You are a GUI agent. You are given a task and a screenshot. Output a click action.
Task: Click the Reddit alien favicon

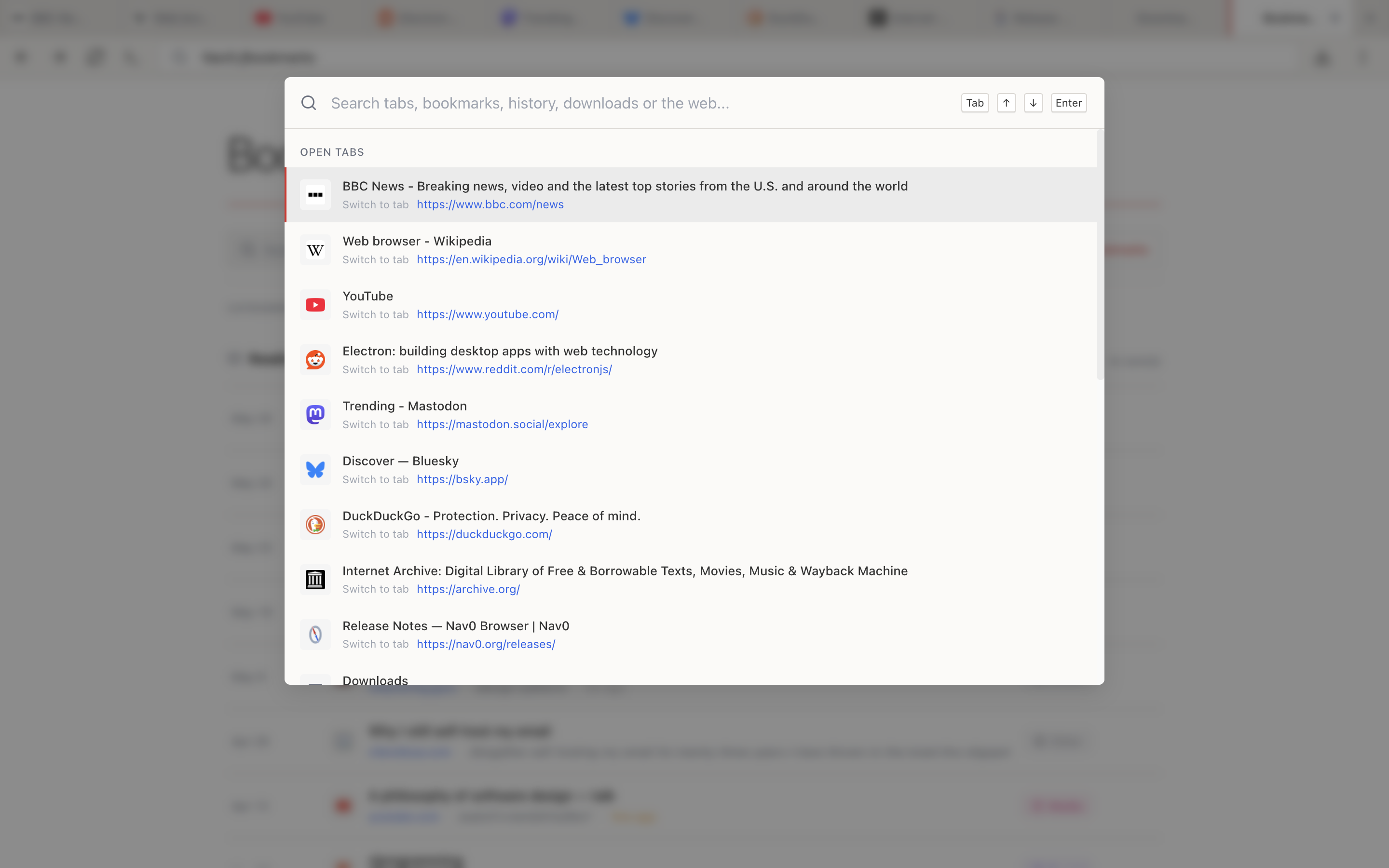(315, 360)
